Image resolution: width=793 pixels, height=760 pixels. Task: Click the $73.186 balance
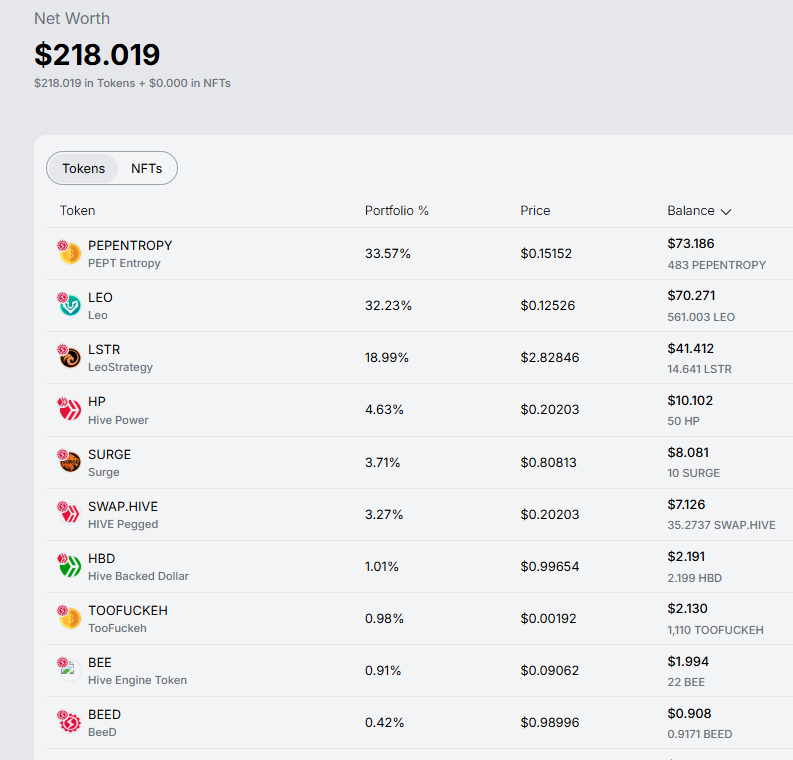(x=690, y=244)
